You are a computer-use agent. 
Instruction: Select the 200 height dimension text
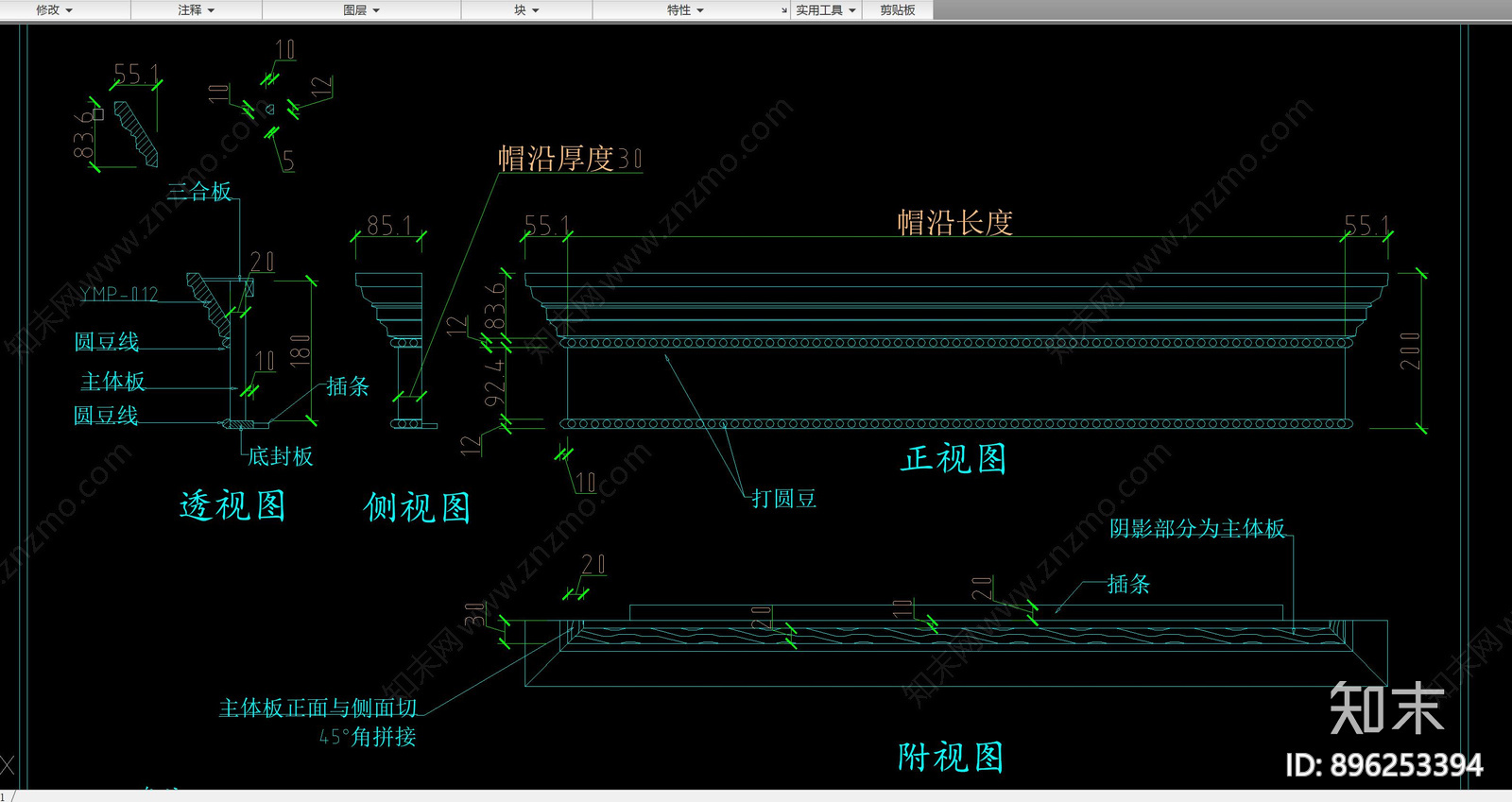click(x=1409, y=350)
